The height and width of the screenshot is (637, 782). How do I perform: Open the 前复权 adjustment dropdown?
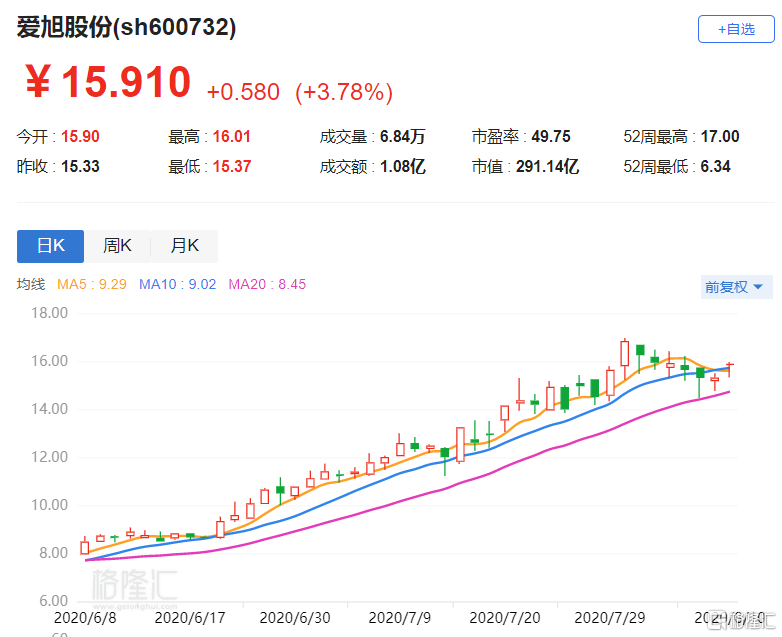pos(736,287)
